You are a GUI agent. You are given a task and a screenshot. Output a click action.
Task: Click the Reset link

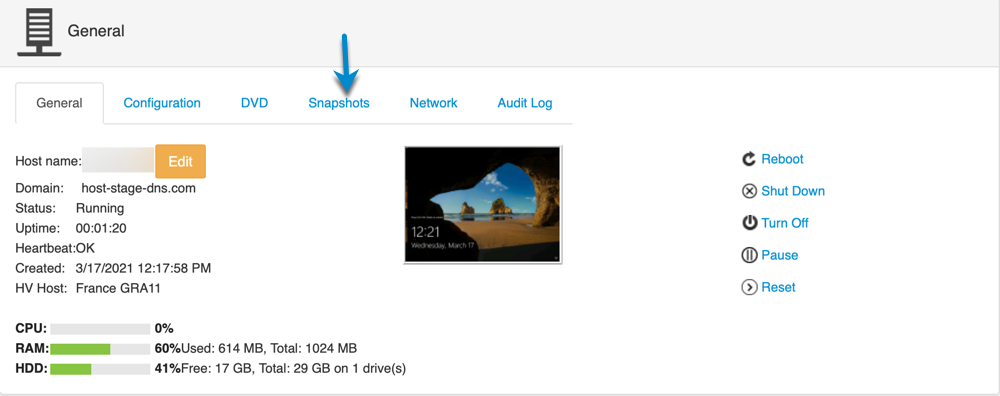point(779,287)
